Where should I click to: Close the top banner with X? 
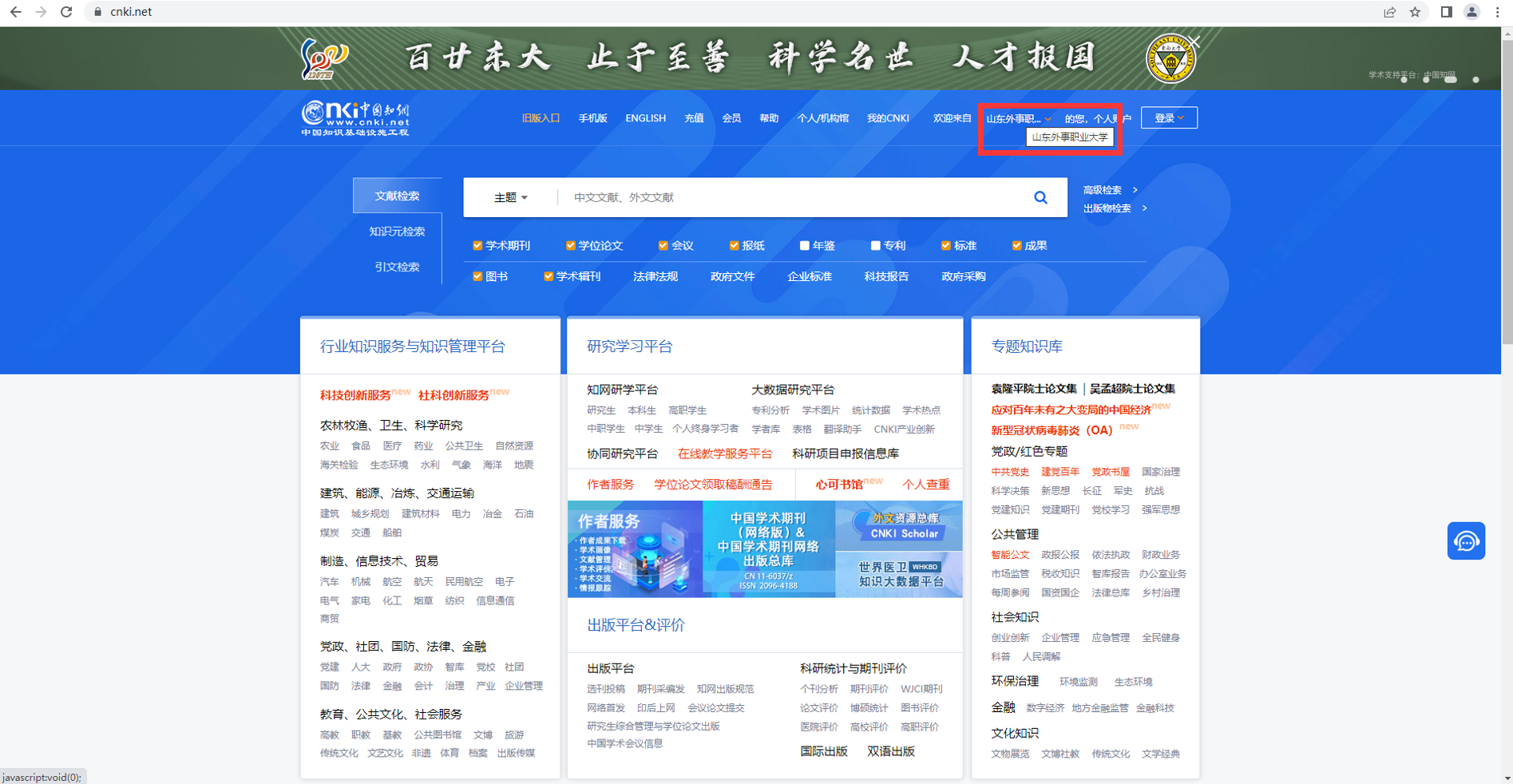[x=1194, y=42]
